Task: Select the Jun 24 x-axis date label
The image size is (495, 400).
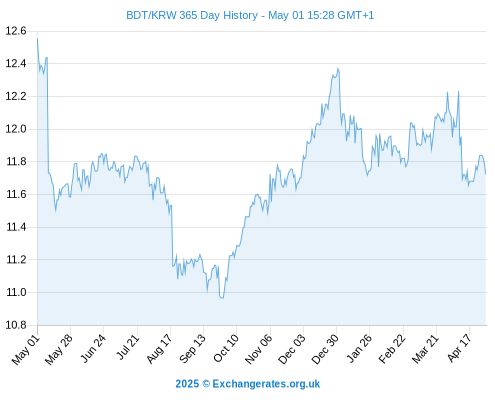Action: pyautogui.click(x=93, y=349)
